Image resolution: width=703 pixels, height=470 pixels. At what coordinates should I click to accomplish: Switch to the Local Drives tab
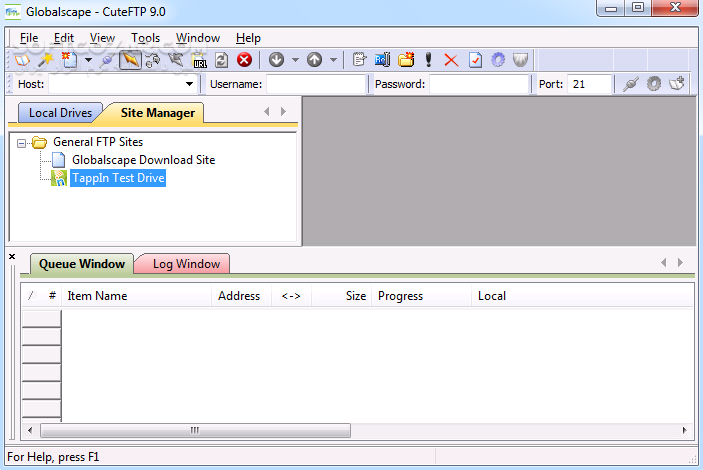pos(60,113)
